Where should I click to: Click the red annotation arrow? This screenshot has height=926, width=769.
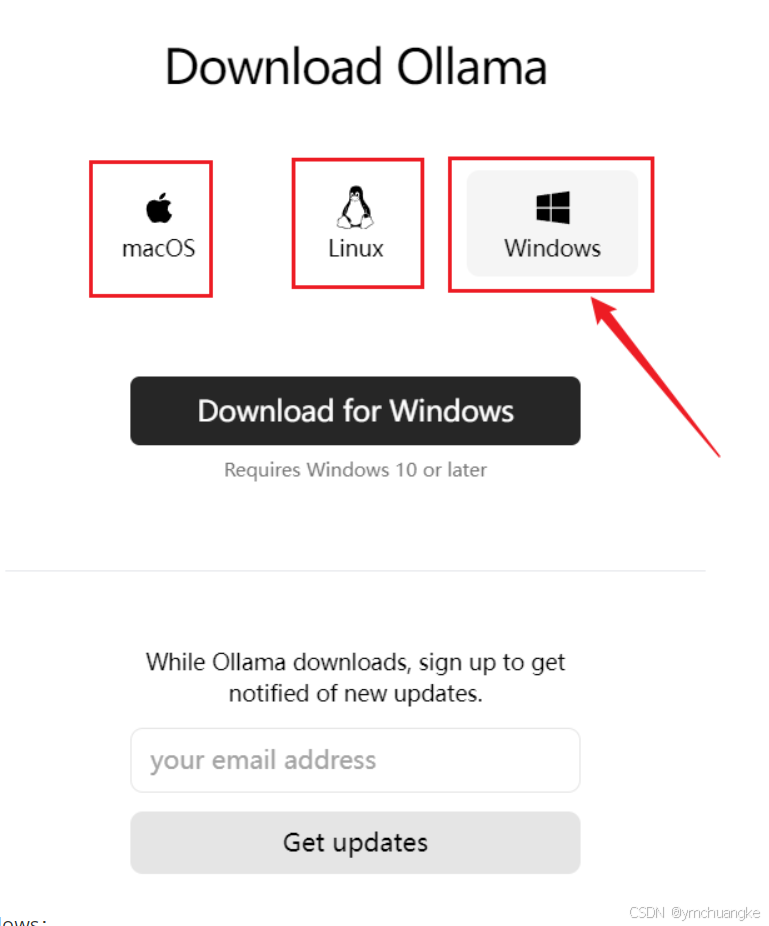(x=654, y=377)
